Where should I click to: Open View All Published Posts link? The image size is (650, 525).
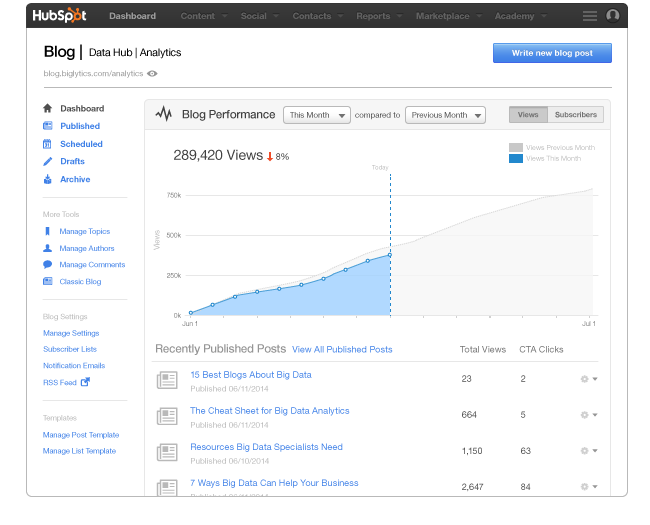(342, 349)
